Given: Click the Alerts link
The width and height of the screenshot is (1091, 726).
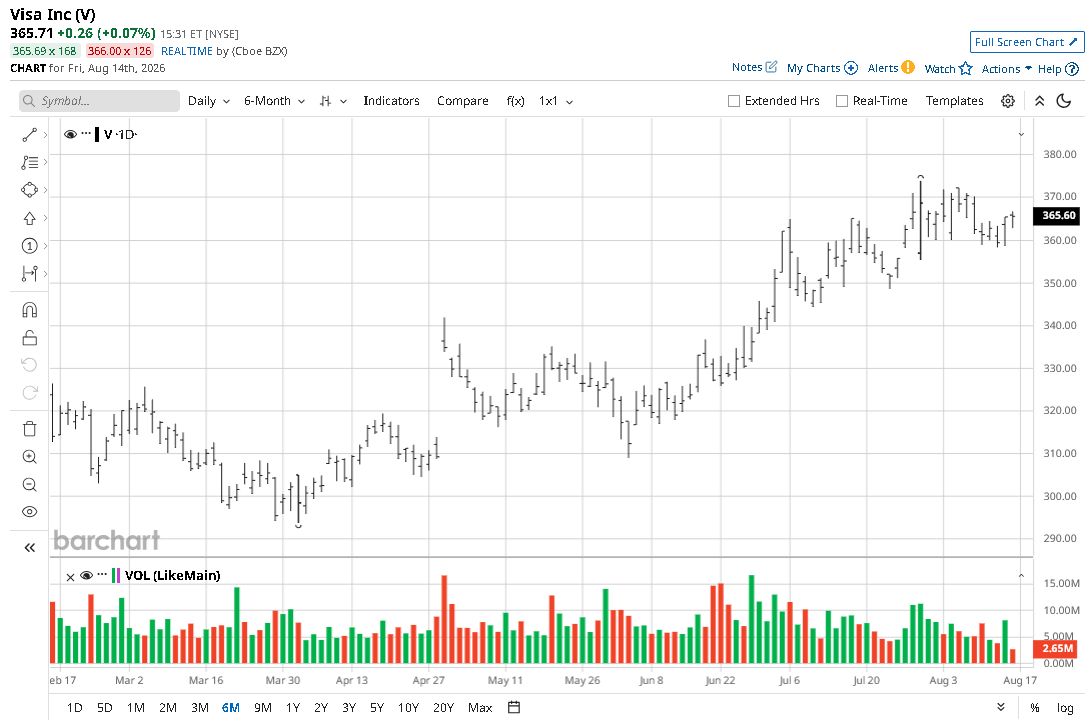Looking at the screenshot, I should (883, 68).
